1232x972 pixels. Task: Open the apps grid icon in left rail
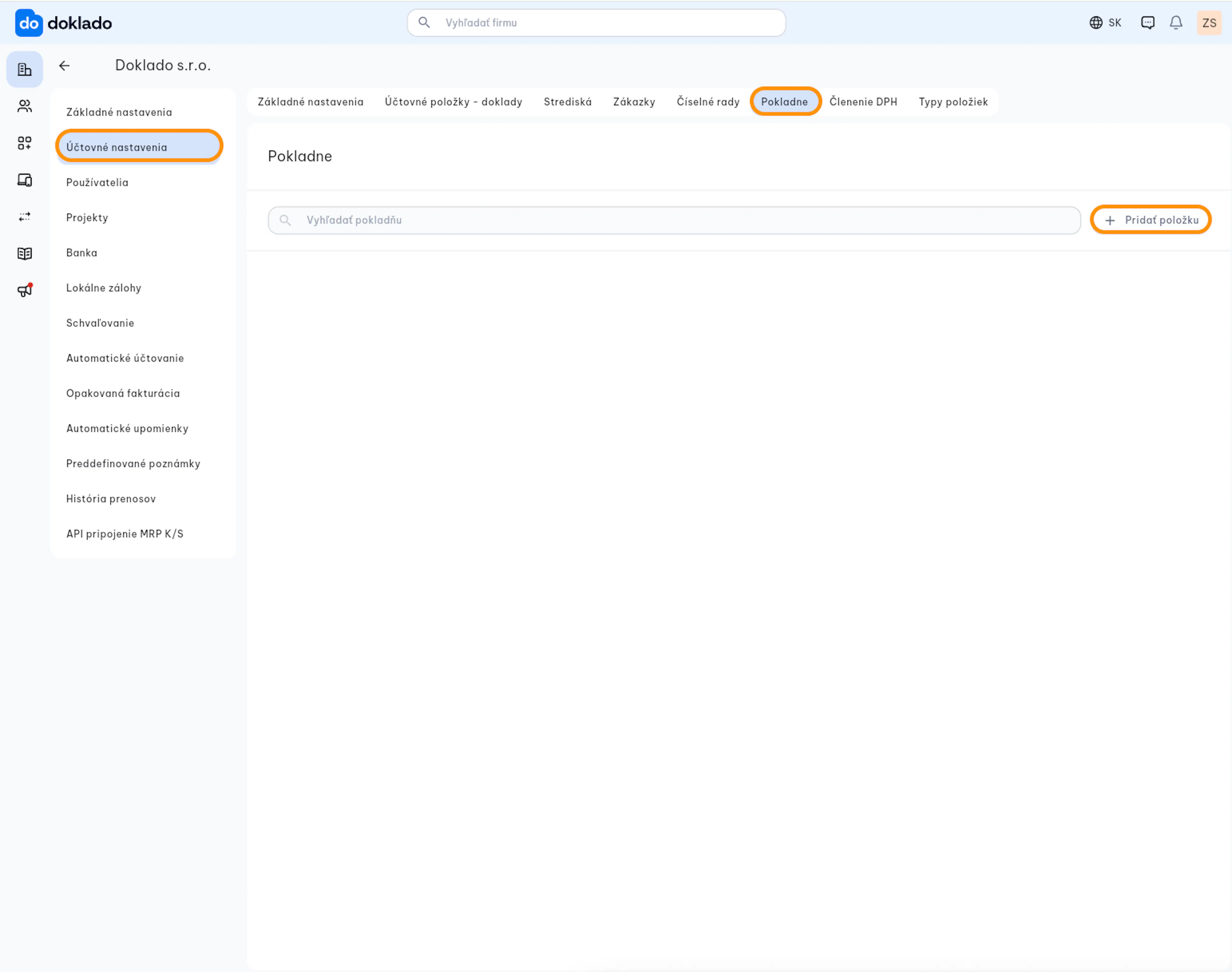pos(24,143)
